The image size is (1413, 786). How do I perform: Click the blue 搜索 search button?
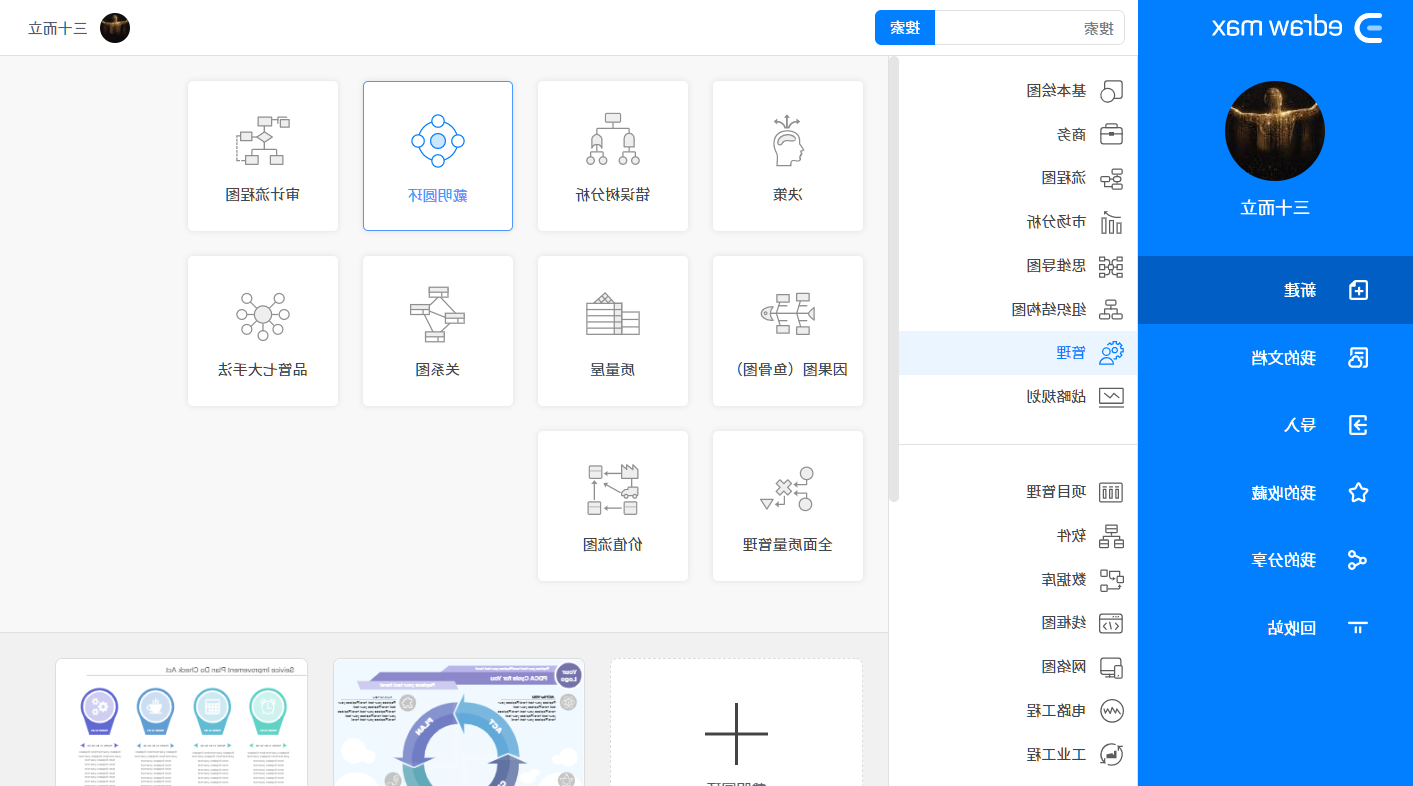[905, 28]
